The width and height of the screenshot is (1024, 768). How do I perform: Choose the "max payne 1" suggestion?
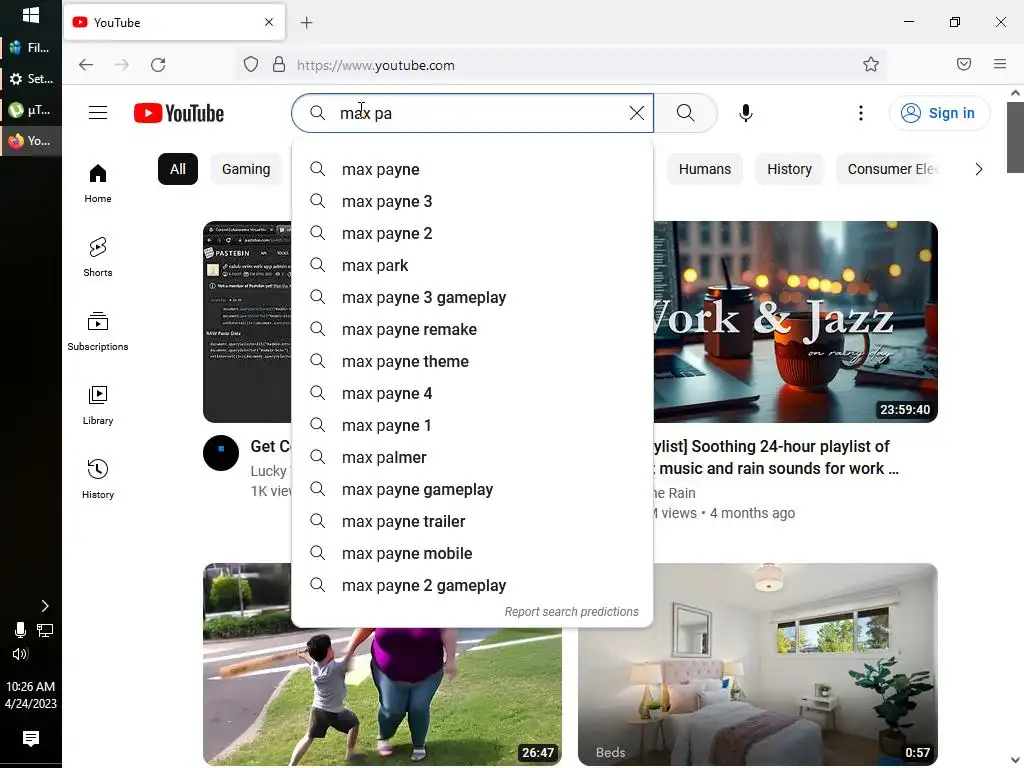[472, 425]
